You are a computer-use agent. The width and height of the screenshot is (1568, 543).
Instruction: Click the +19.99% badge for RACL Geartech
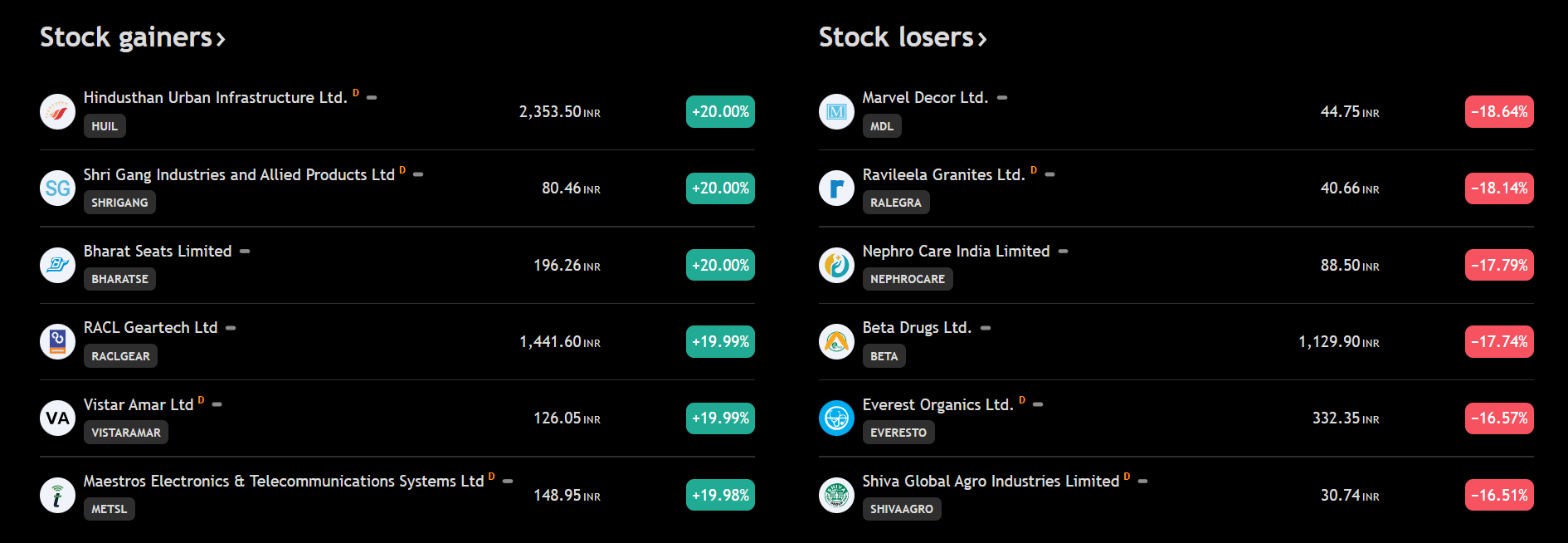pos(720,341)
